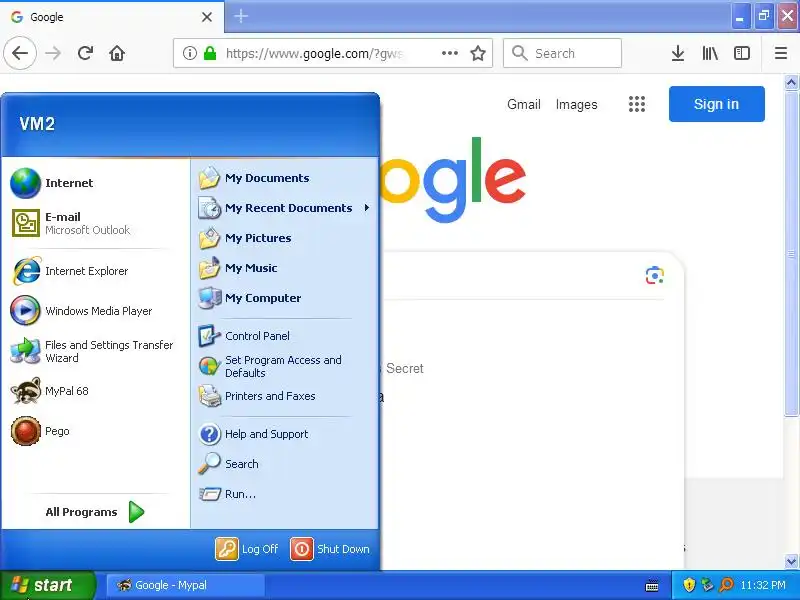The width and height of the screenshot is (800, 600).
Task: Open Help and Support
Action: point(285,434)
